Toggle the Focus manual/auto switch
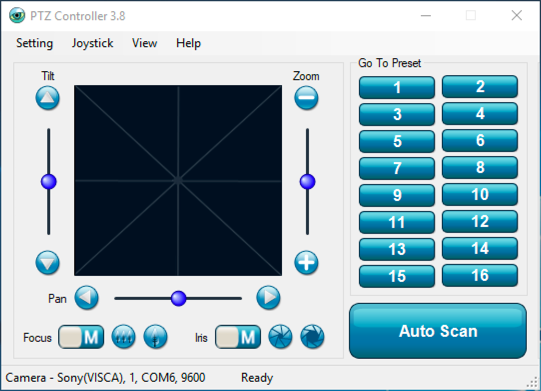The width and height of the screenshot is (541, 391). (81, 337)
